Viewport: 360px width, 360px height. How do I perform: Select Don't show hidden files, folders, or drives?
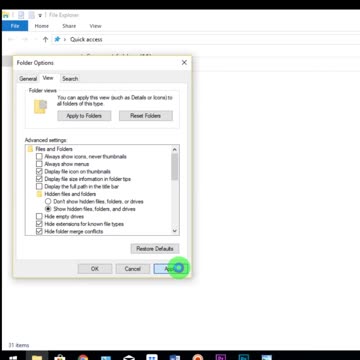48,201
